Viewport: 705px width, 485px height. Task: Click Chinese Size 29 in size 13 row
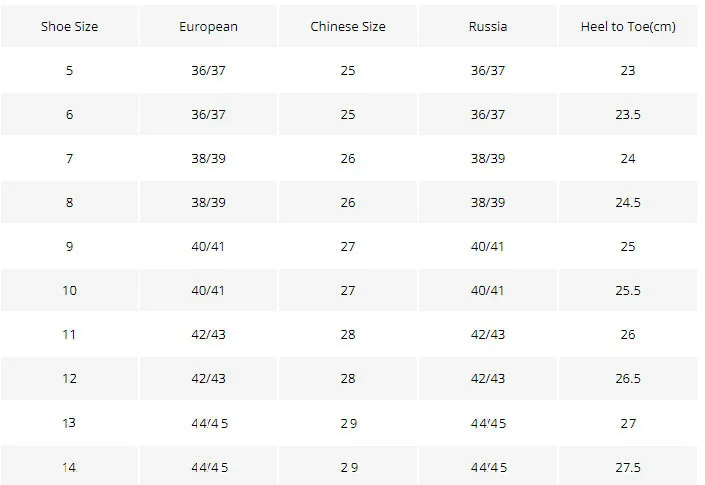pos(348,423)
